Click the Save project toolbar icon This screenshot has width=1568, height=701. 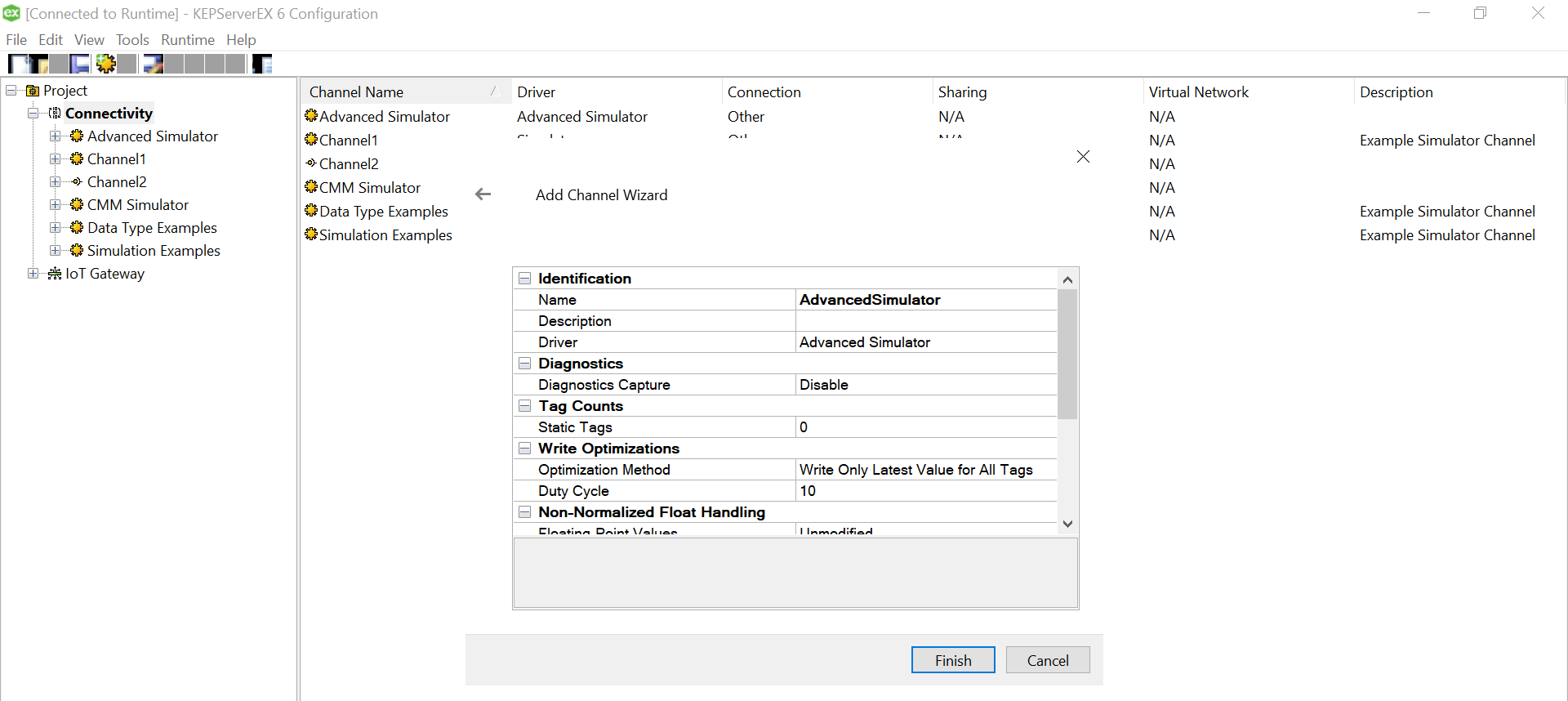point(80,64)
